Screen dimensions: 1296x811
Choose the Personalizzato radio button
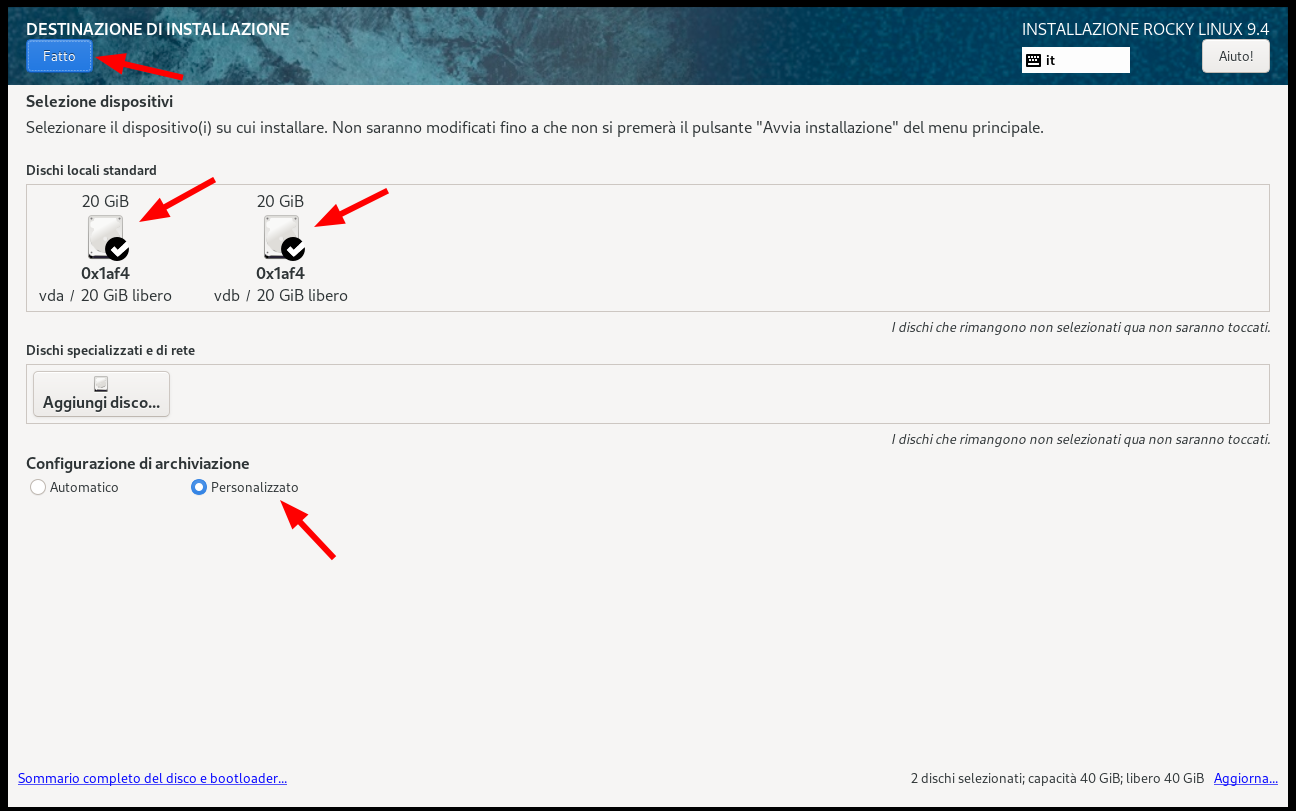tap(199, 487)
